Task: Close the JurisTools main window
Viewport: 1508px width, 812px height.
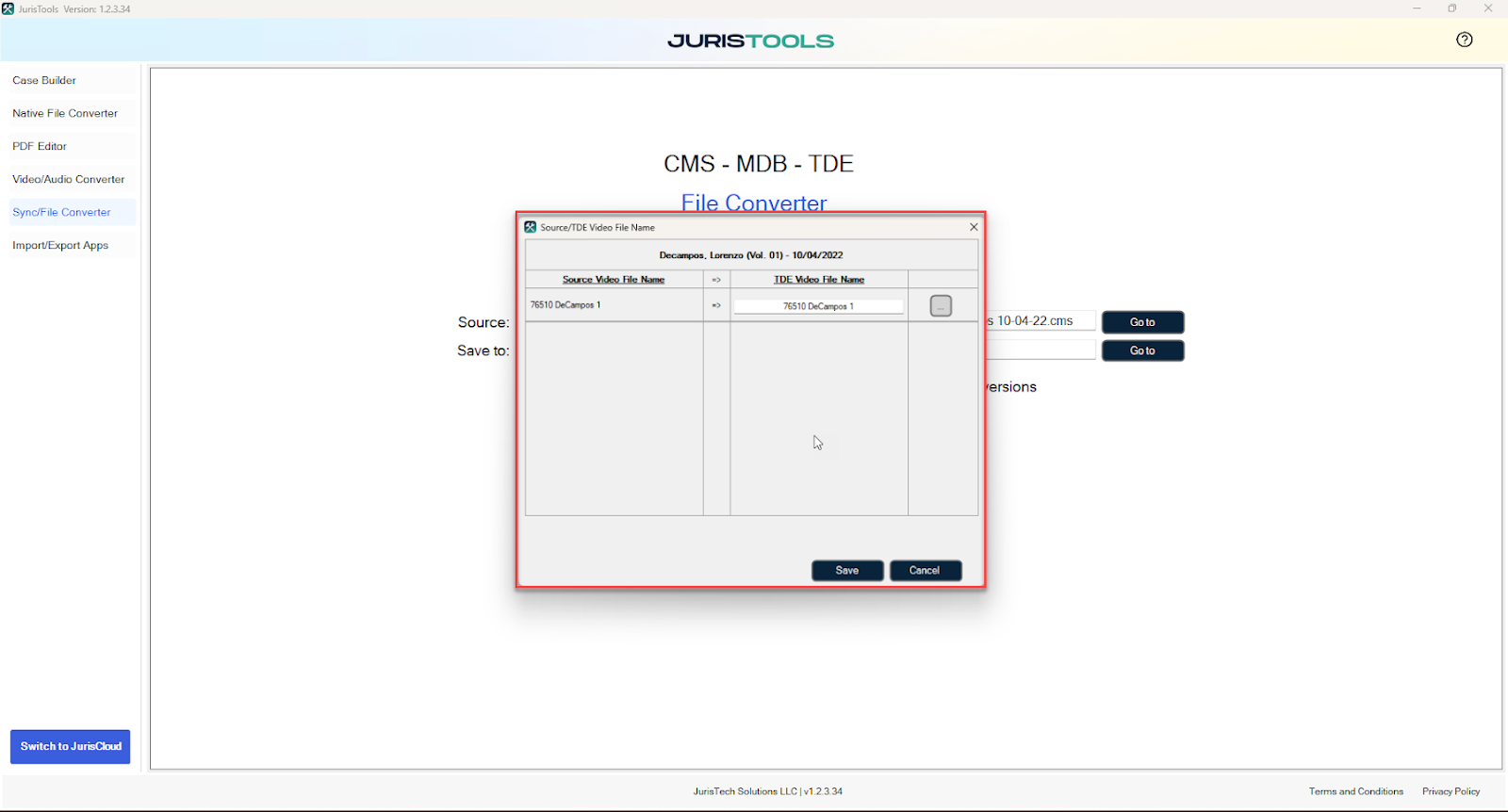Action: [1488, 8]
